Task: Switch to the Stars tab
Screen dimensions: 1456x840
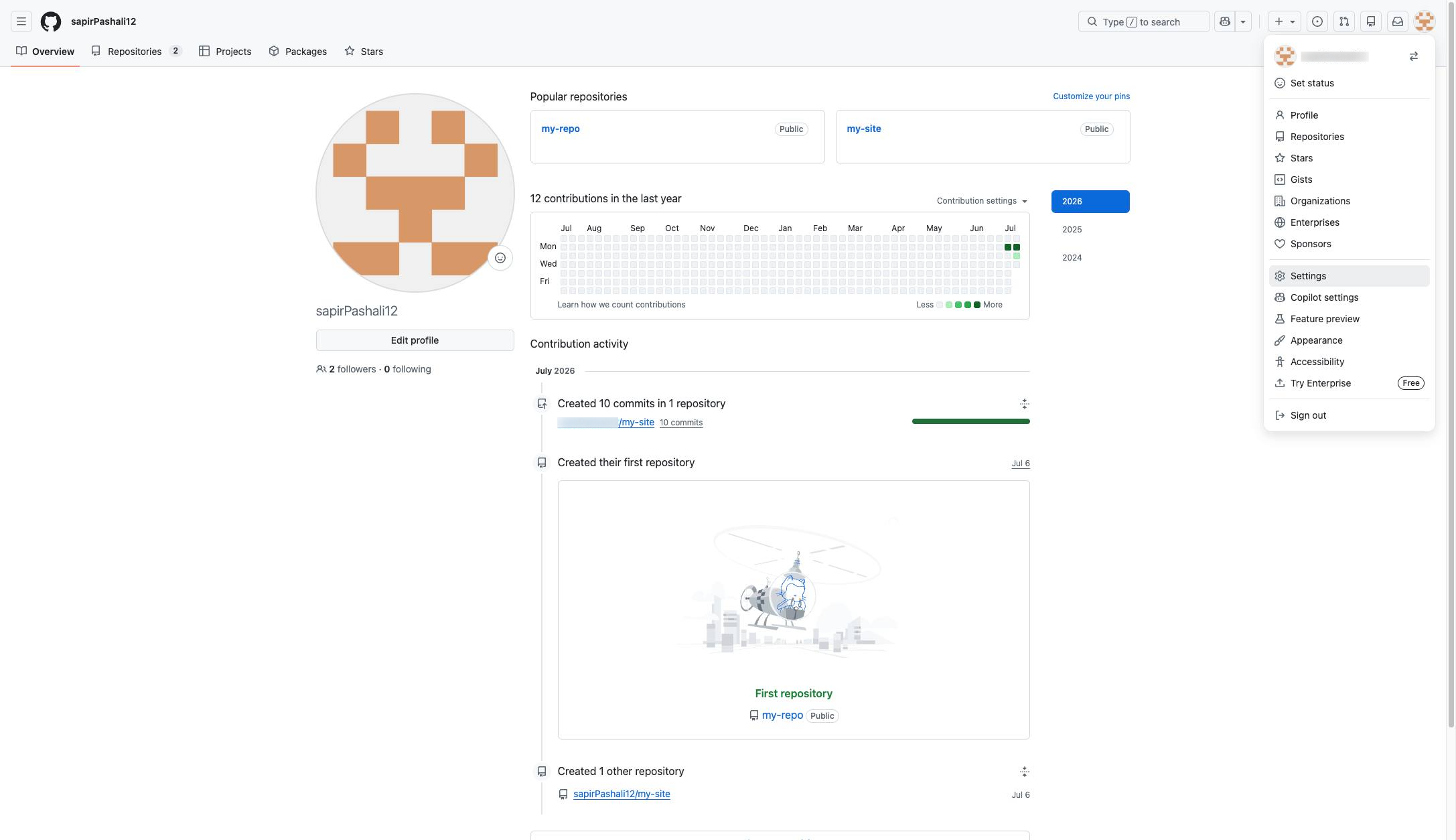Action: click(x=364, y=52)
